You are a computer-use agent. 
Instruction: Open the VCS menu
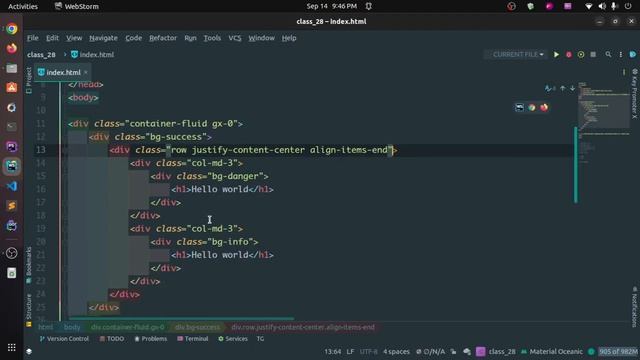pos(235,38)
